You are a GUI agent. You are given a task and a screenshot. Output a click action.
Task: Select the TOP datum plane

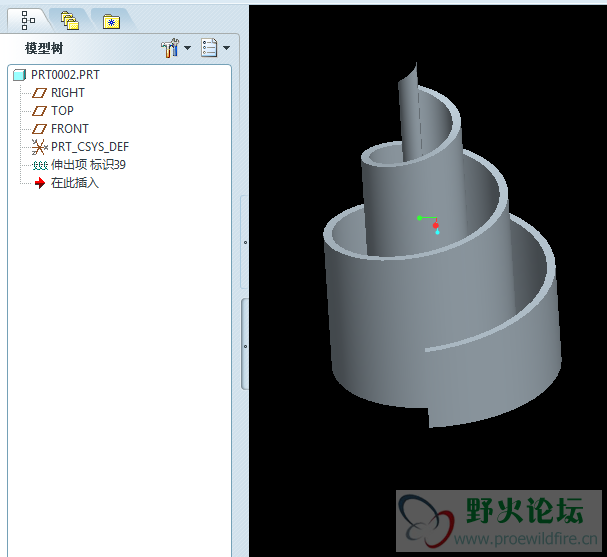click(x=62, y=111)
